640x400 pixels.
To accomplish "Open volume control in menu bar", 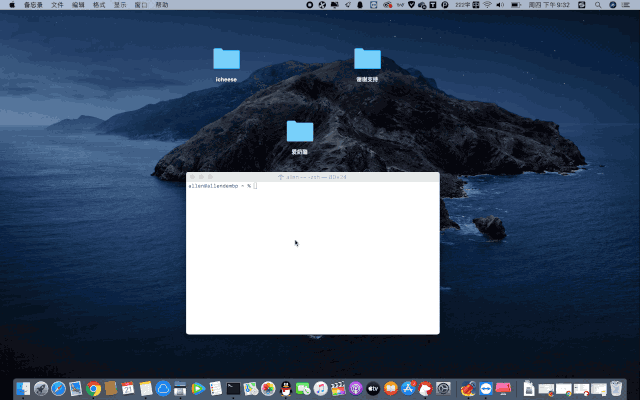I will point(500,5).
